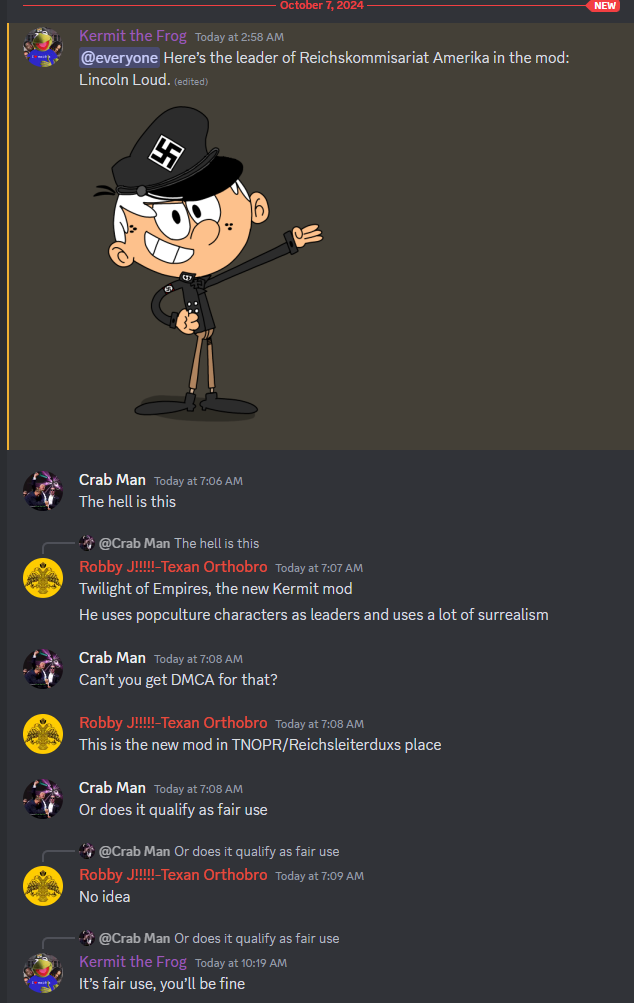Jump to quoted reply above "No idea"
Image resolution: width=634 pixels, height=1003 pixels.
(x=257, y=851)
